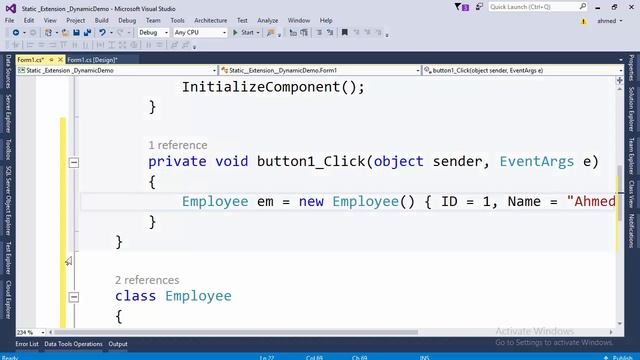
Task: Comment out the selected lines icon
Action: pos(319,32)
